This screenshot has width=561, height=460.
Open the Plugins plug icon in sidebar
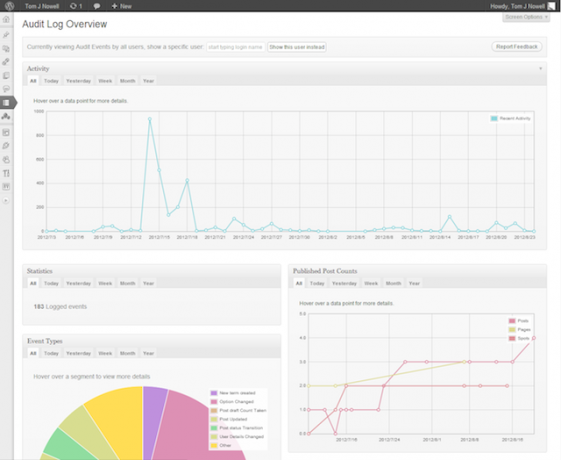point(6,146)
